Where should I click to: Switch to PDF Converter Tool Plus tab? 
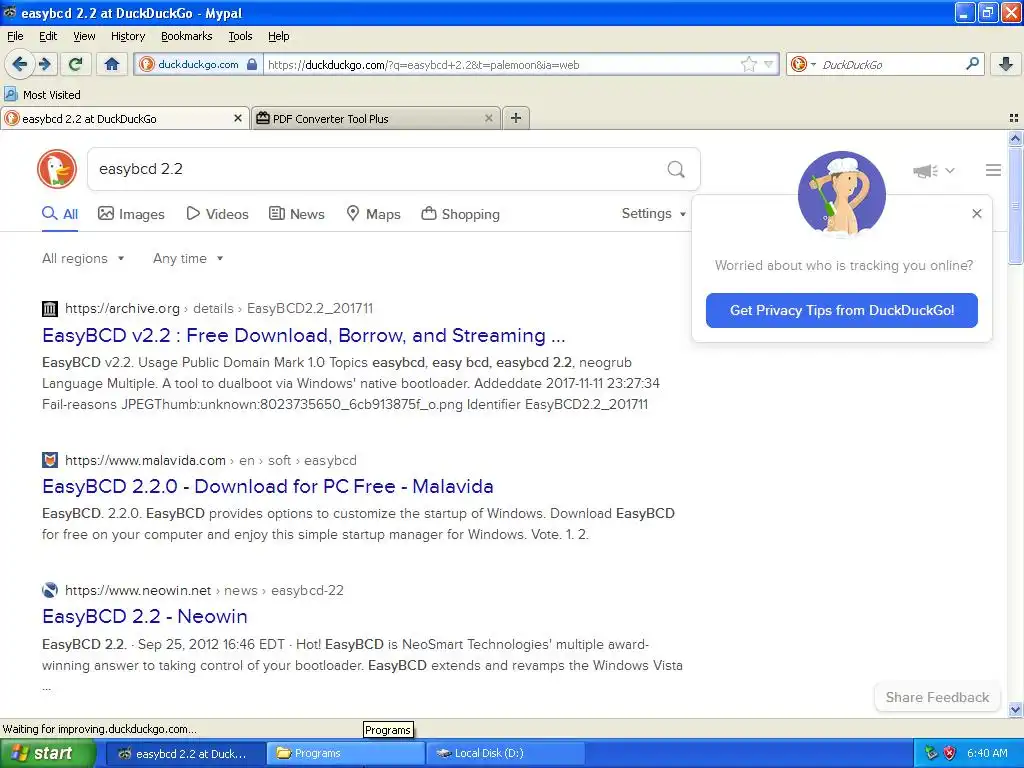376,118
